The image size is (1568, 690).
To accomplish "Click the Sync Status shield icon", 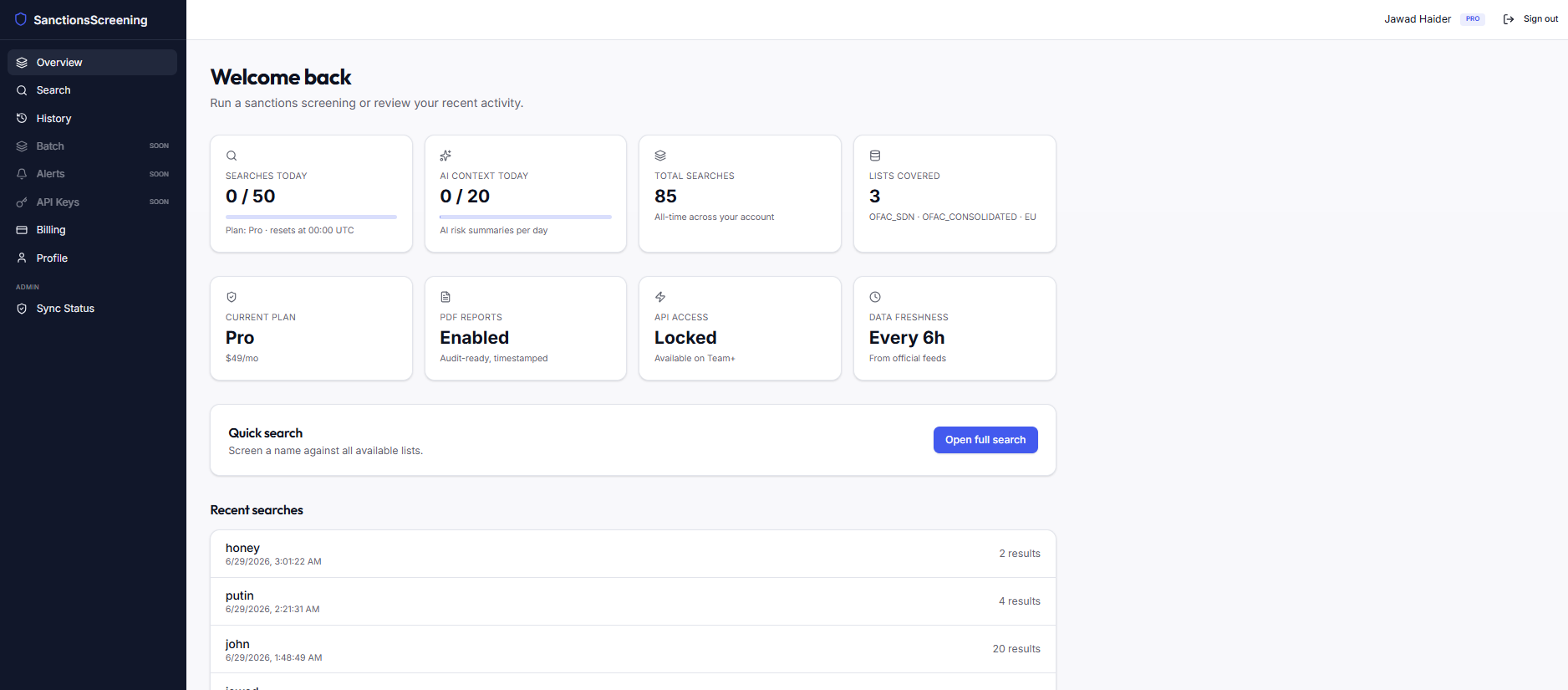I will [22, 309].
